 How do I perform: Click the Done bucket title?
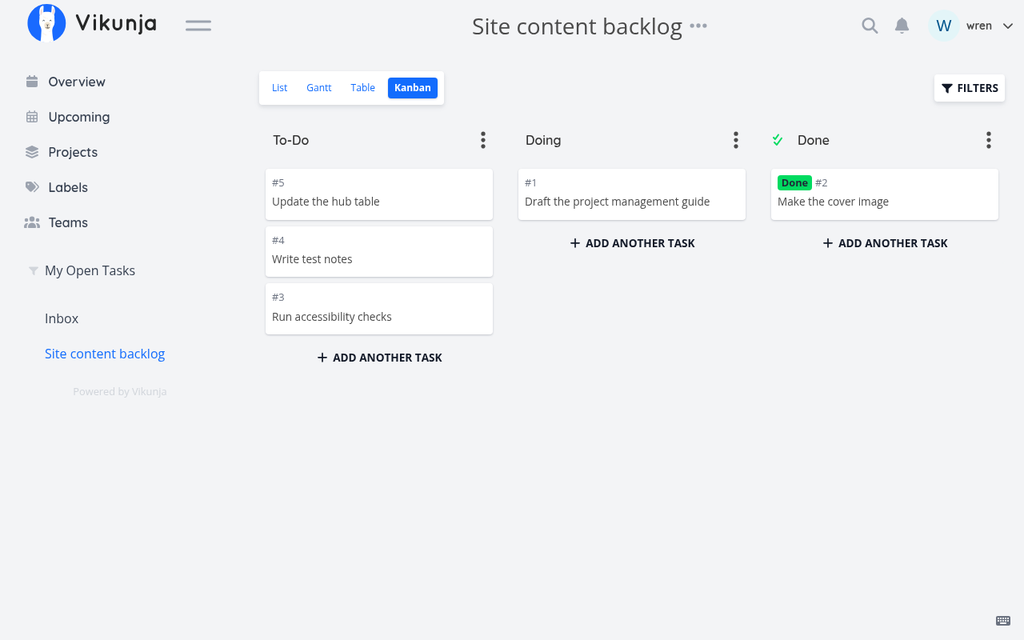(x=813, y=140)
